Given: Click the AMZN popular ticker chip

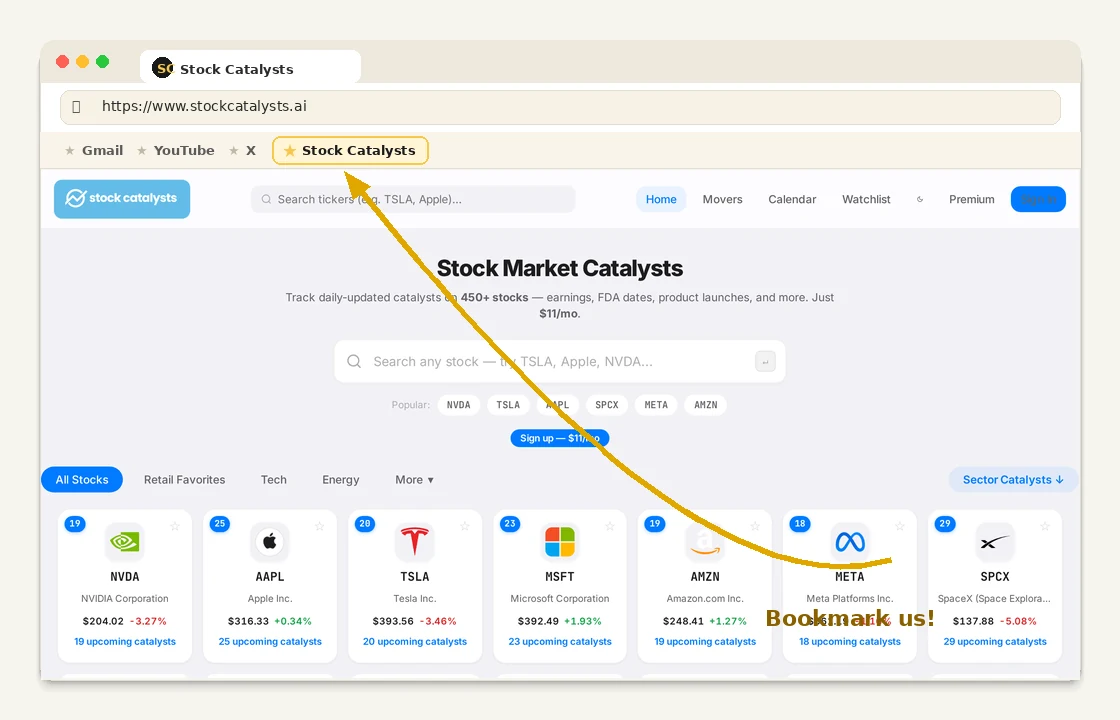Looking at the screenshot, I should 706,405.
